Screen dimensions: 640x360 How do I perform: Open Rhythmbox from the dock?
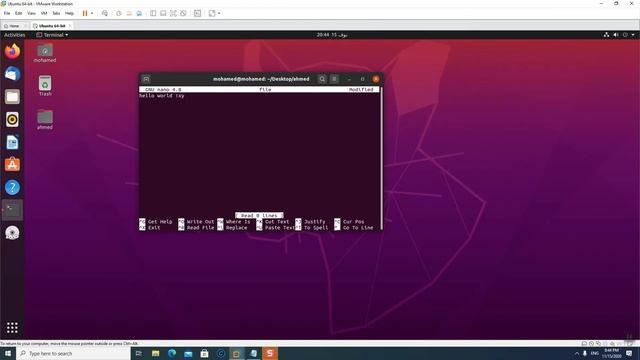(12, 120)
